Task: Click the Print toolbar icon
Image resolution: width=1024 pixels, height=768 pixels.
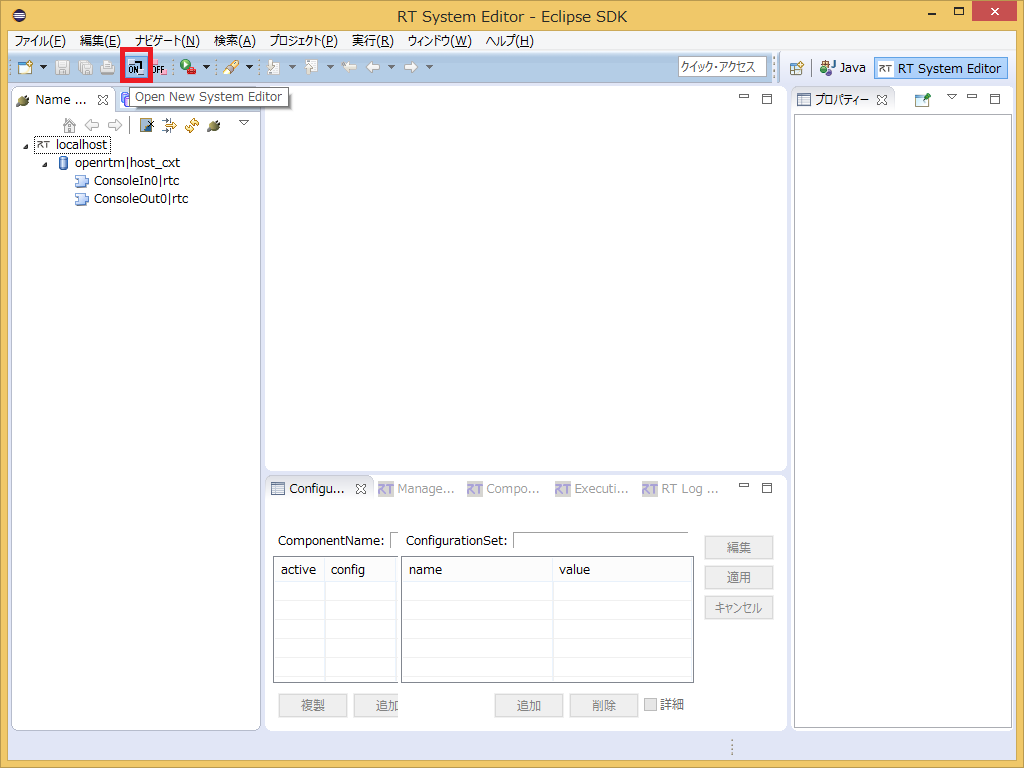Action: click(x=108, y=67)
